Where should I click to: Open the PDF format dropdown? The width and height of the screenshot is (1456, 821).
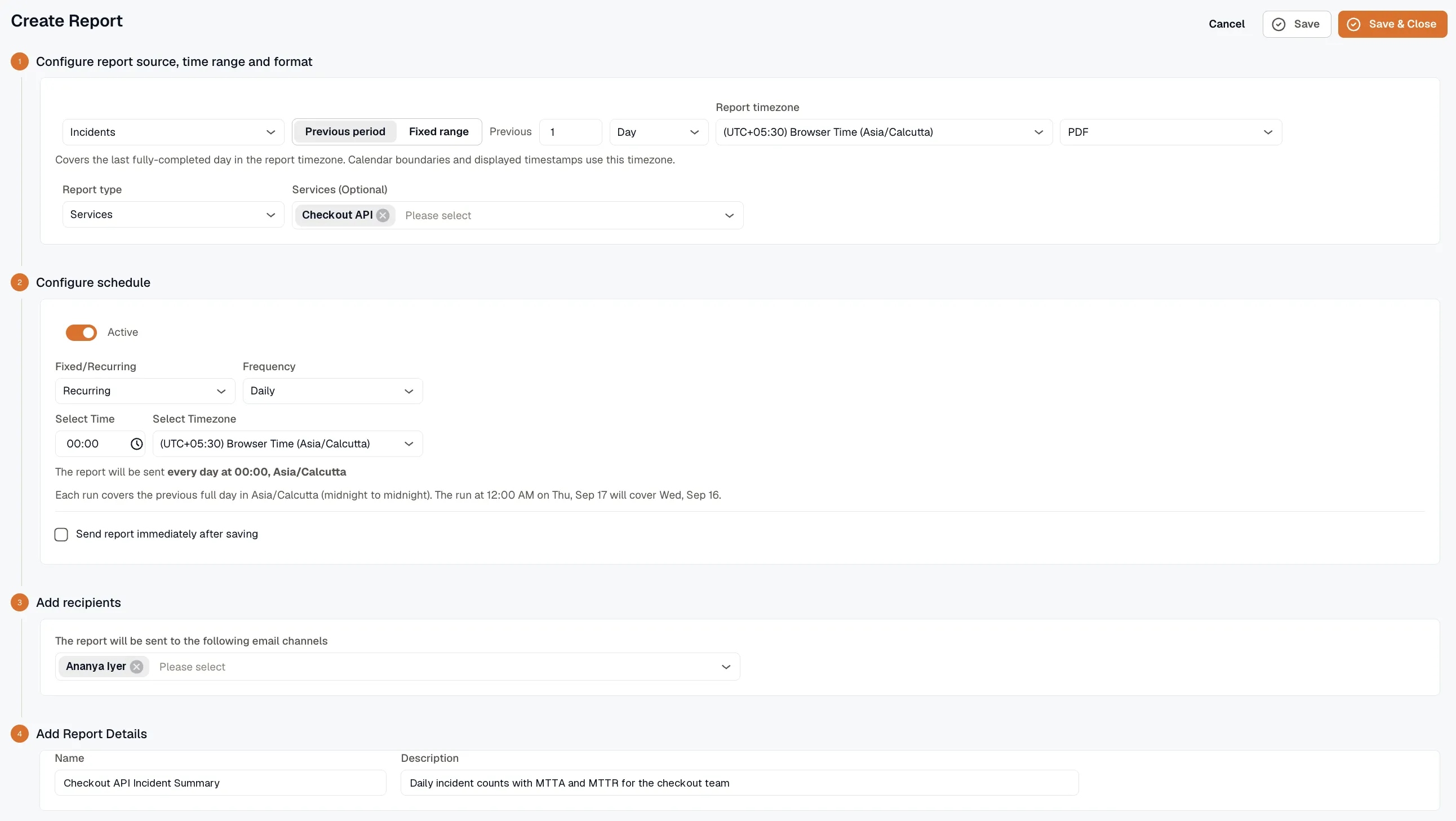1170,132
